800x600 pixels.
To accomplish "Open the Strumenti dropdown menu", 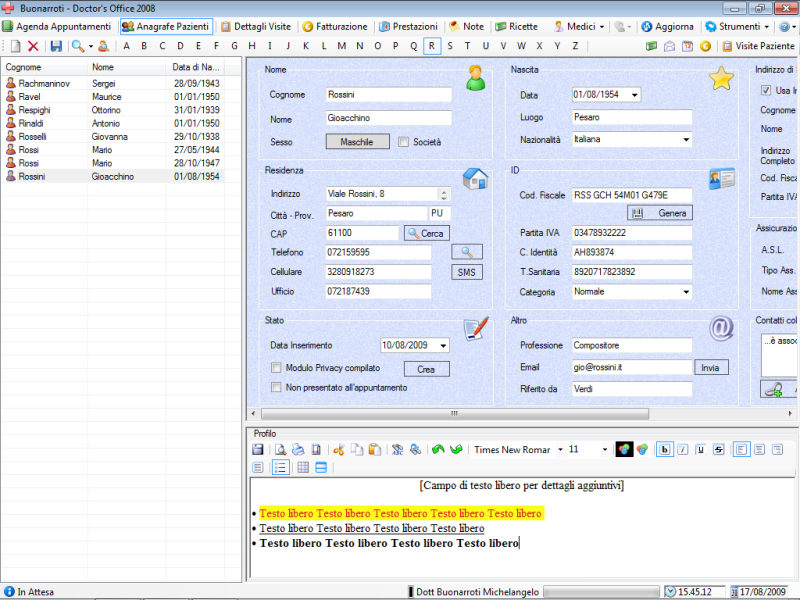I will [x=738, y=27].
